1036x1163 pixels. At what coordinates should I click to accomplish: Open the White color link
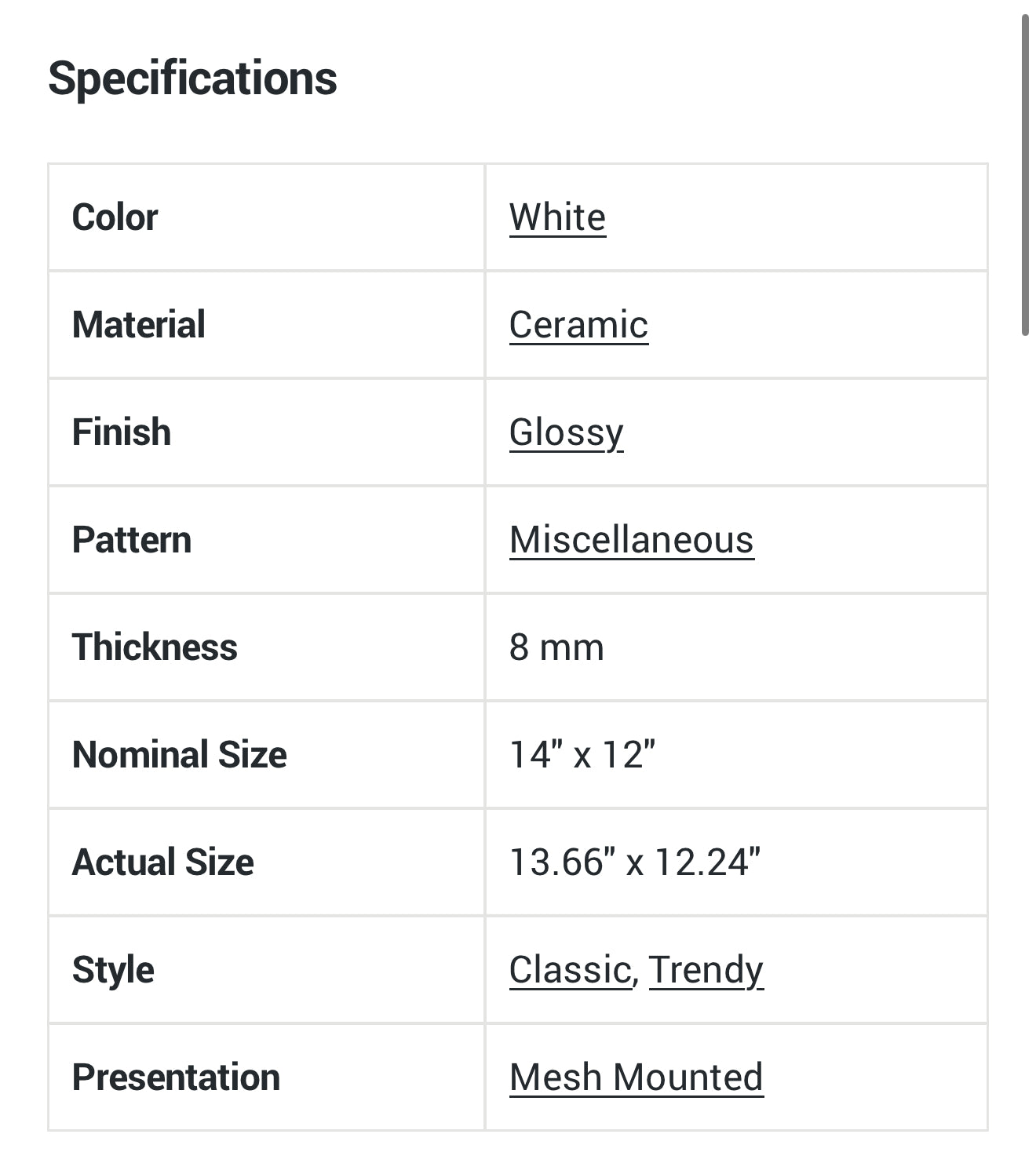[557, 217]
